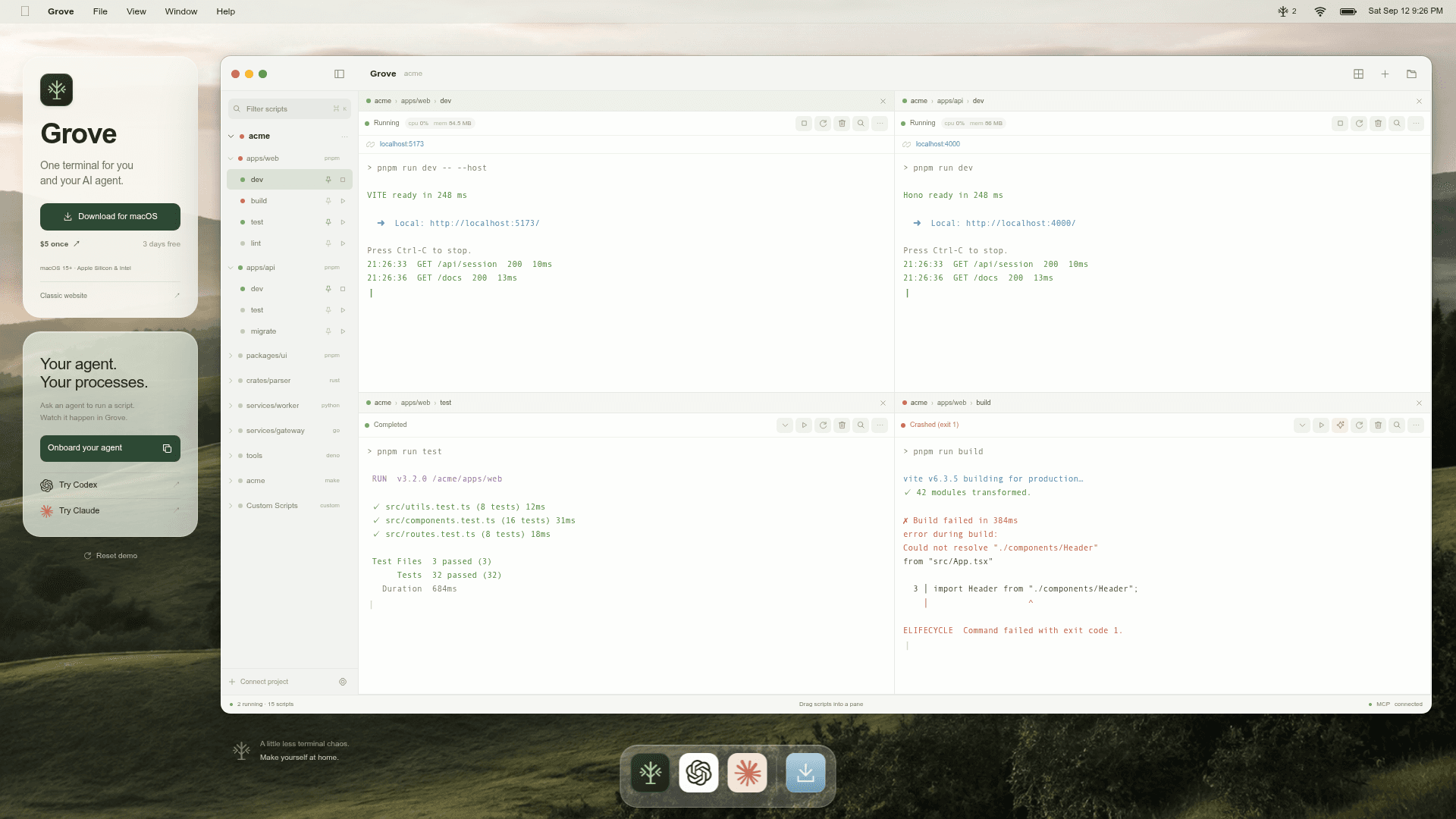Search output in the apps/web dev pane
The height and width of the screenshot is (819, 1456).
pos(861,123)
